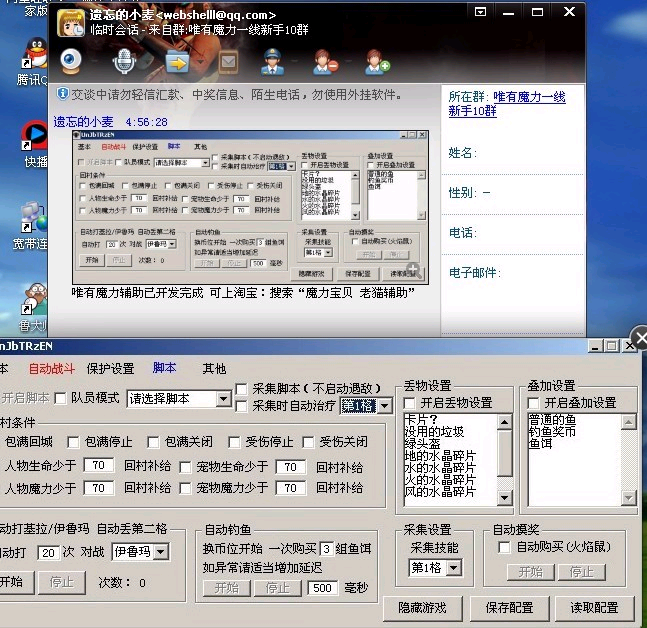
Task: Click 隐藏游戏 button
Action: [423, 608]
